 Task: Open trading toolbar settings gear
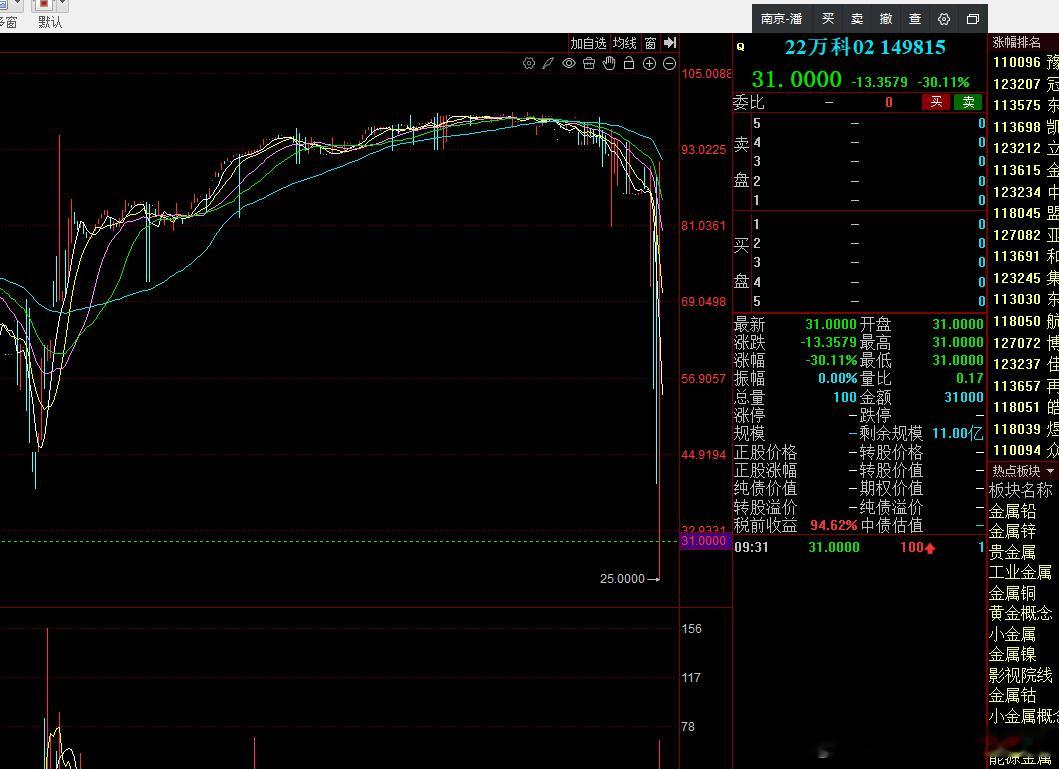944,19
